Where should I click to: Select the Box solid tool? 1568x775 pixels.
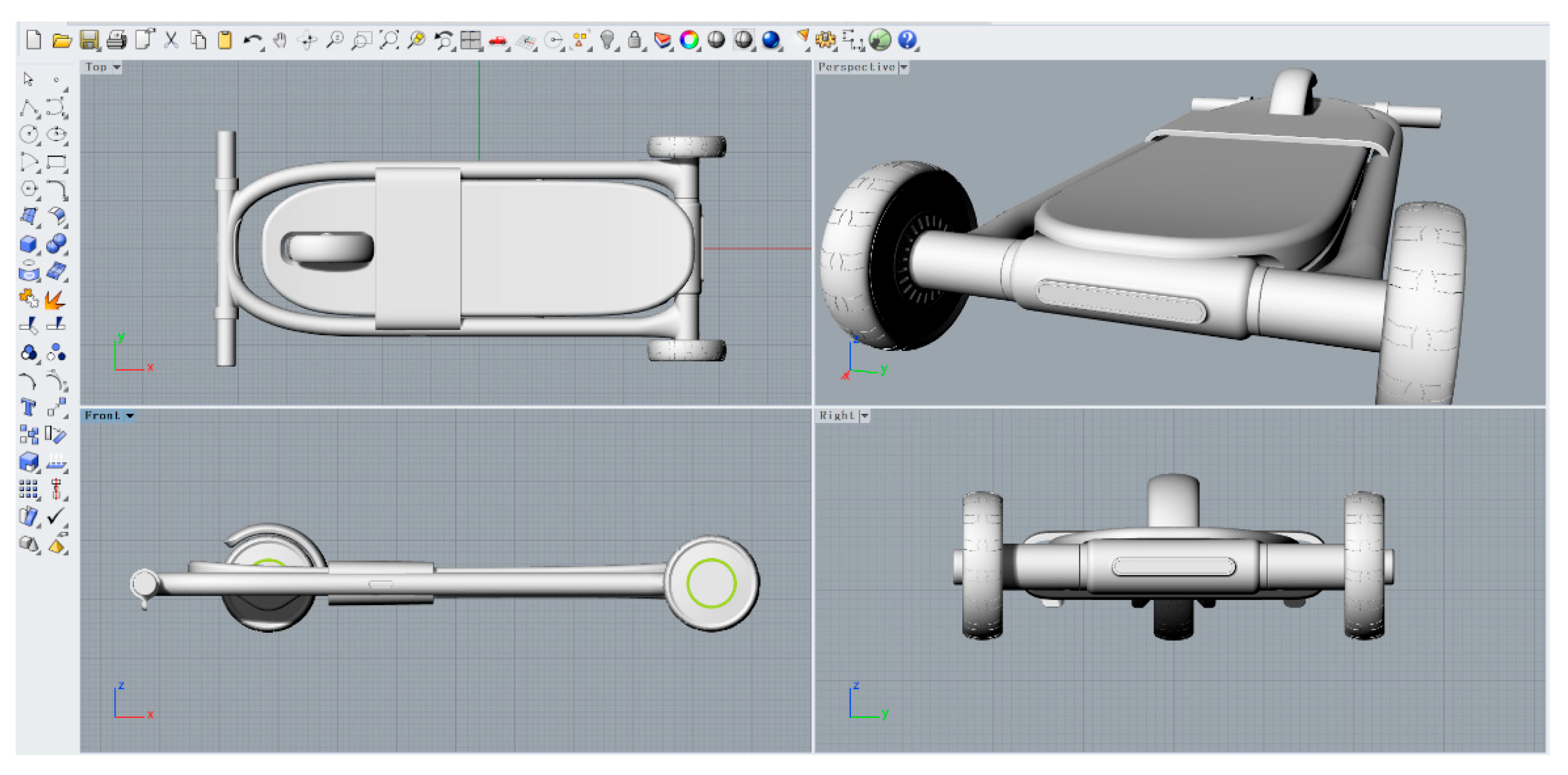coord(28,244)
